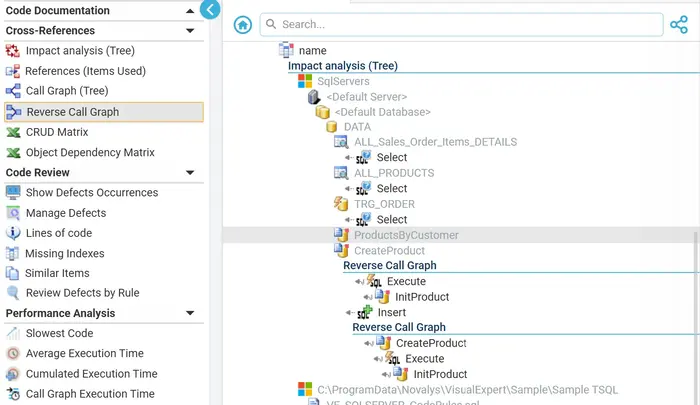
Task: Click the Impact analysis (Tree) icon in sidebar
Action: [12, 51]
